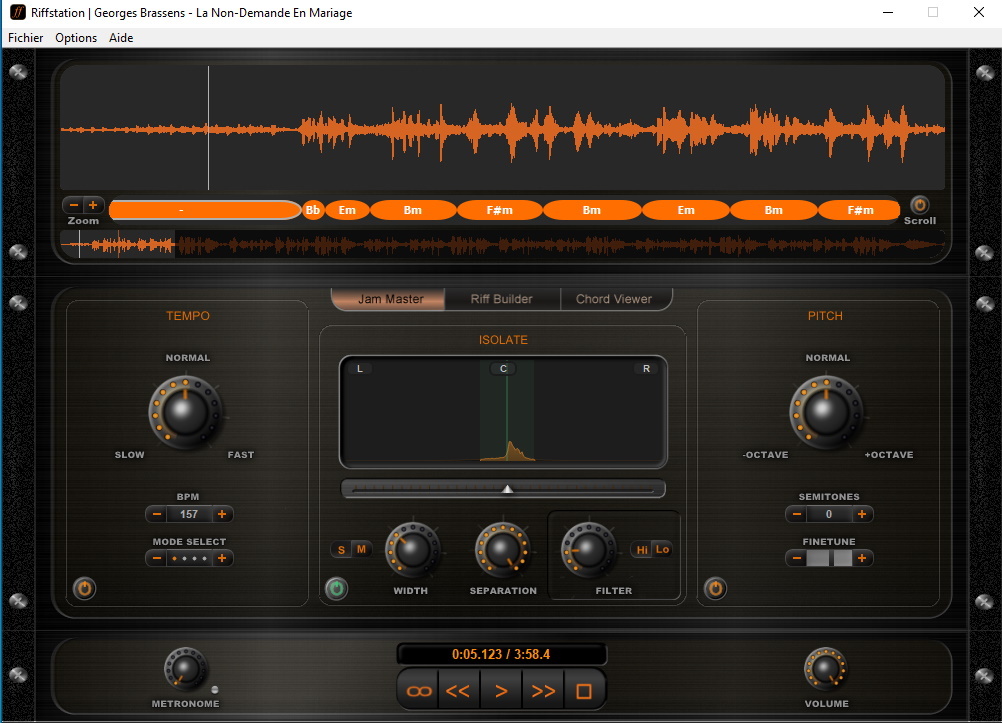Click the Width knob
The height and width of the screenshot is (723, 1002).
tap(412, 550)
